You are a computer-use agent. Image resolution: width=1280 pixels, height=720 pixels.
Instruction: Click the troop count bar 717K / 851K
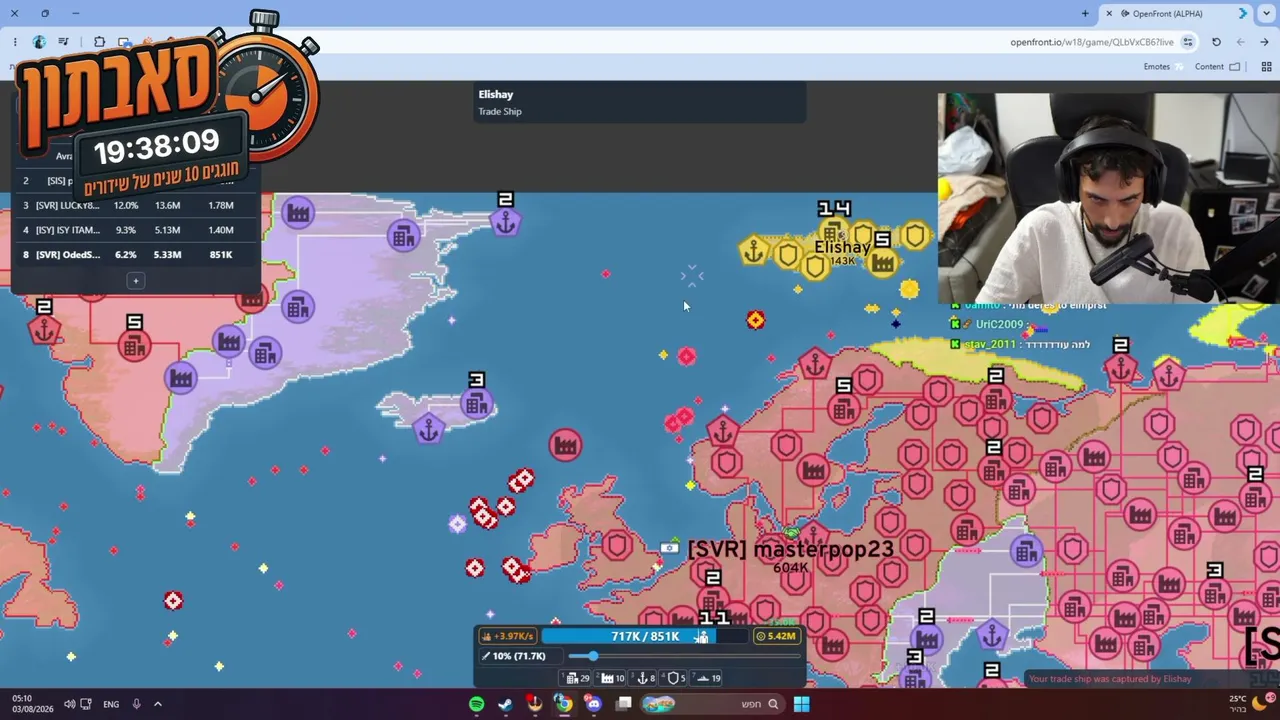pyautogui.click(x=645, y=636)
